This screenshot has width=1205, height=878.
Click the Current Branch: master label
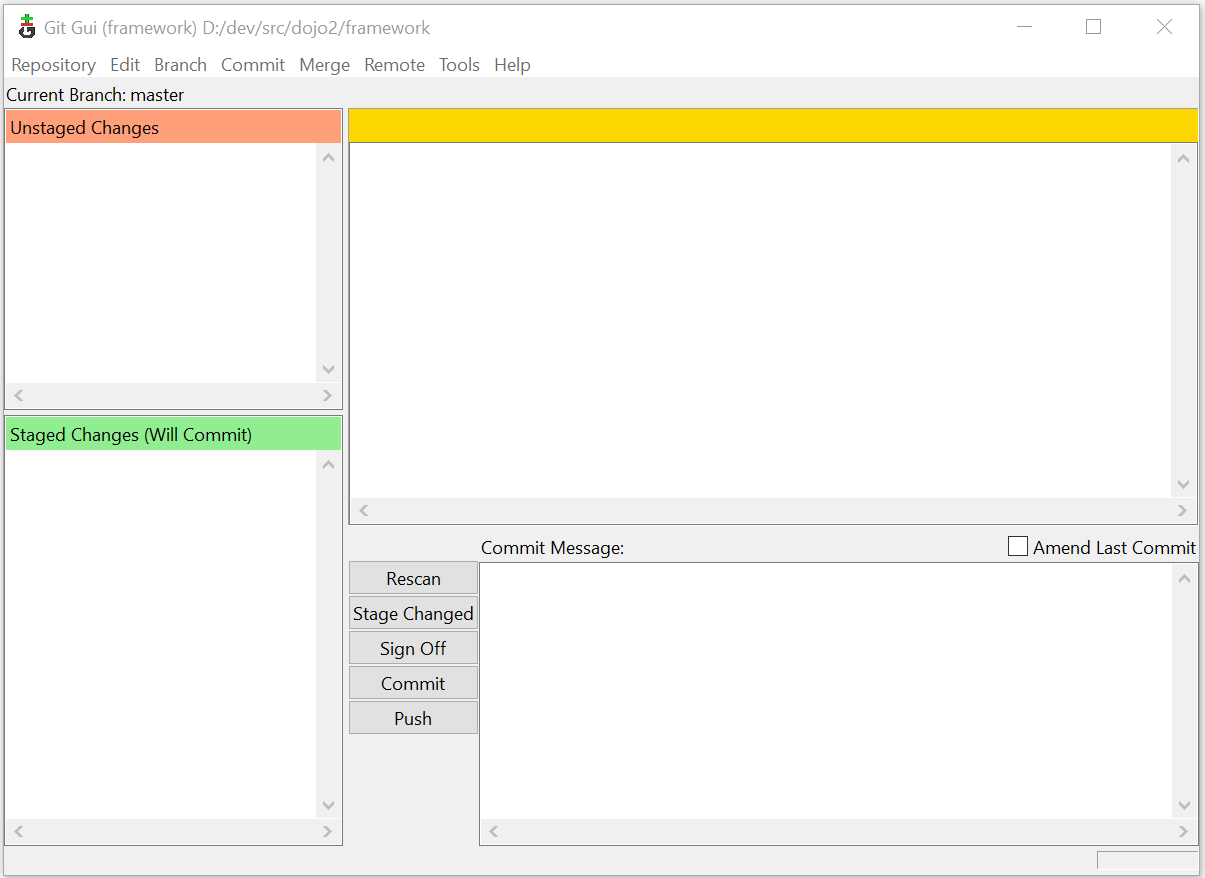point(95,95)
